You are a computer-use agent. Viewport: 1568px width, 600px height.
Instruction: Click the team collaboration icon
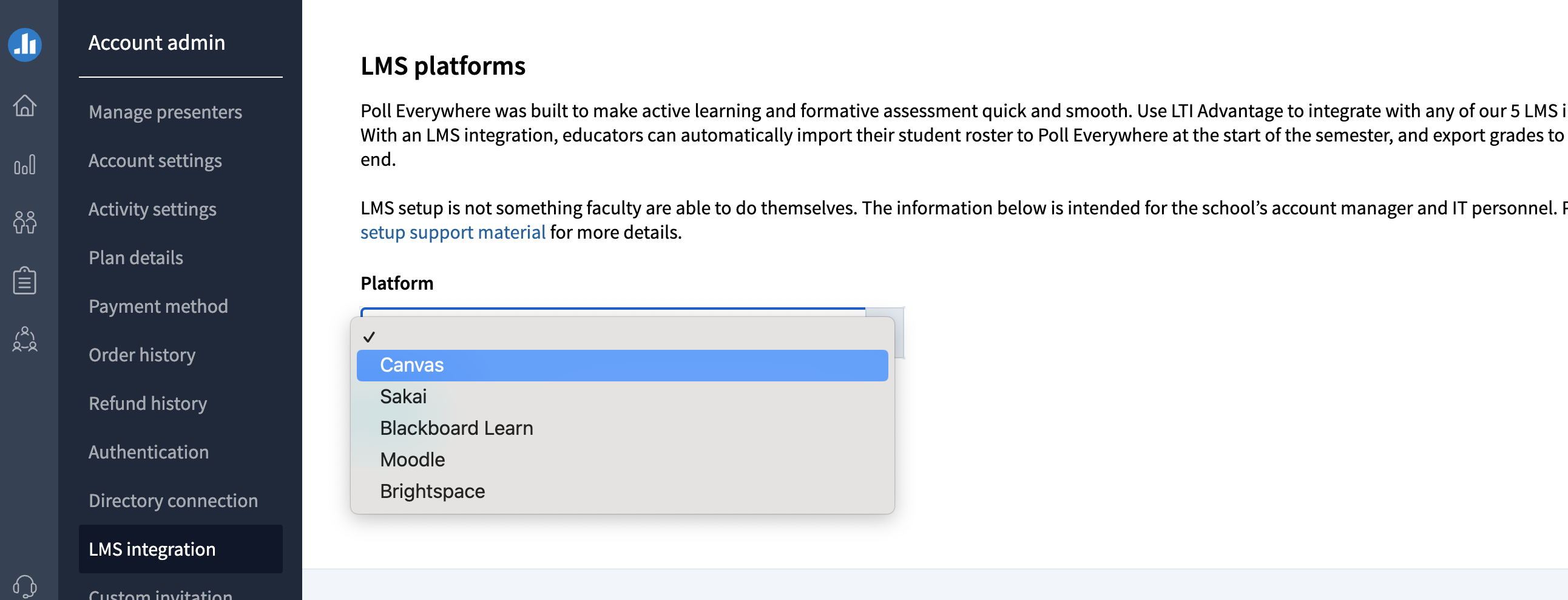pyautogui.click(x=25, y=339)
